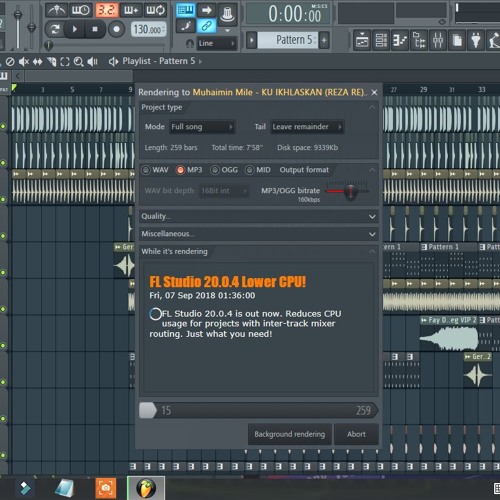
Task: Toggle the 3.2 countdown before recording
Action: [106, 10]
